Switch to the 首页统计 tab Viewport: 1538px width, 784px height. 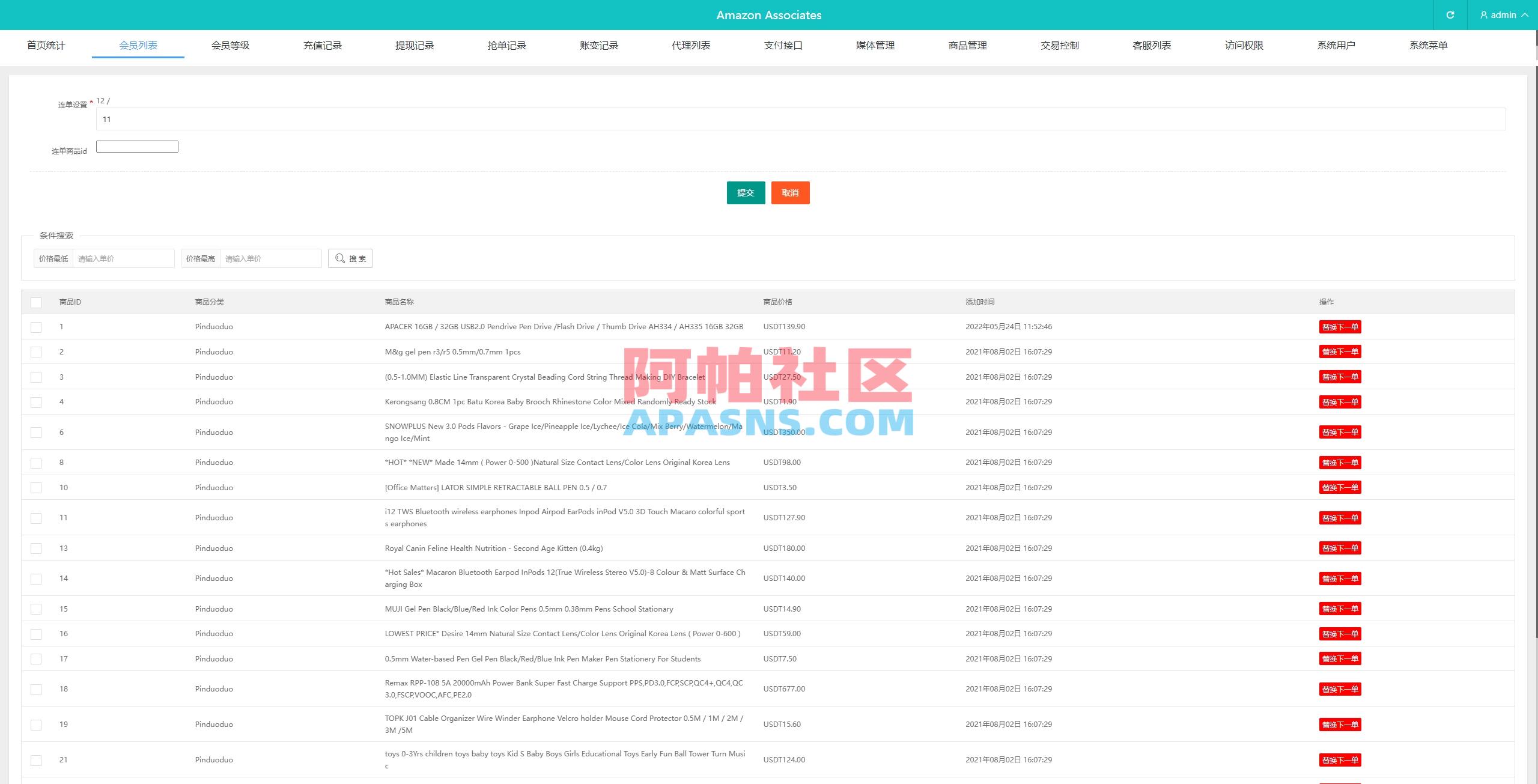point(46,45)
